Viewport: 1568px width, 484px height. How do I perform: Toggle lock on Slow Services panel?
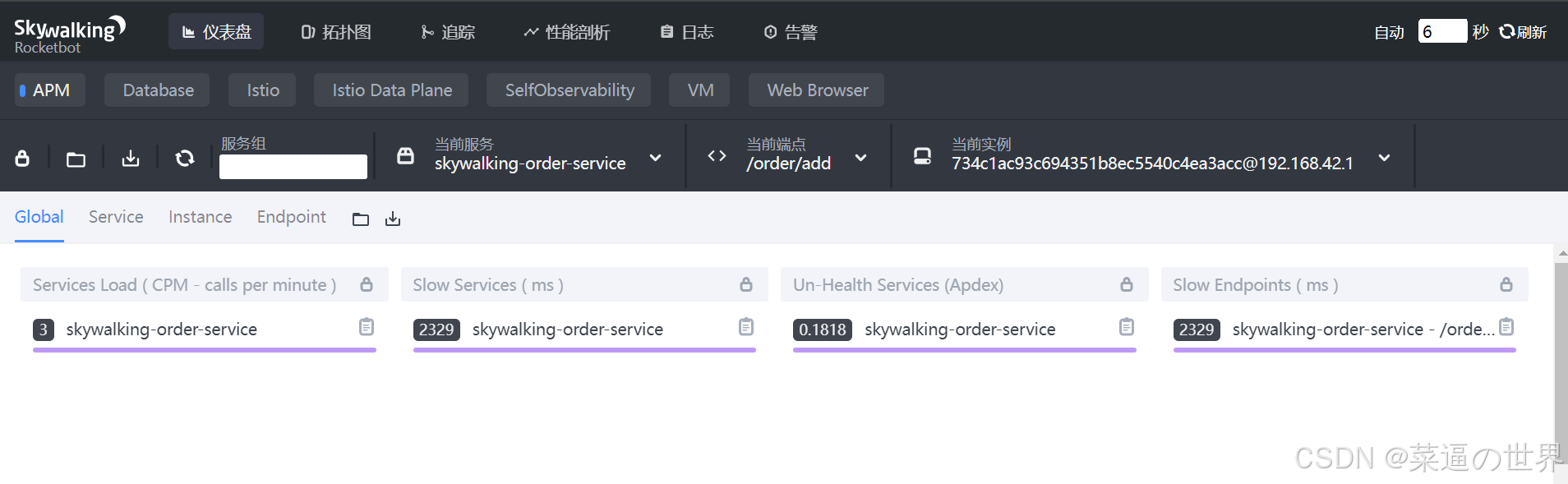click(746, 284)
